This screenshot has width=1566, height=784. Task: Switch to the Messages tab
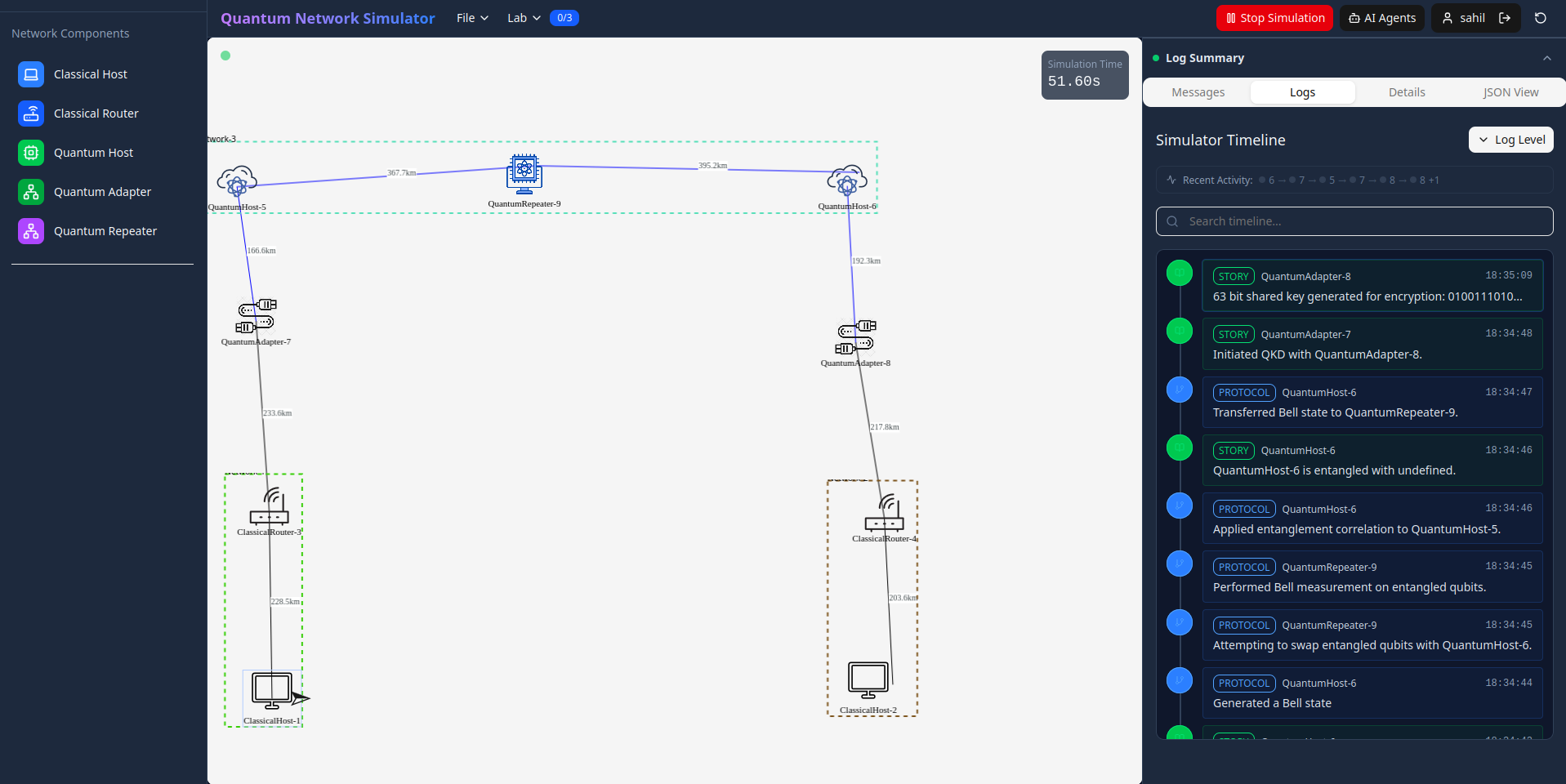pos(1198,92)
